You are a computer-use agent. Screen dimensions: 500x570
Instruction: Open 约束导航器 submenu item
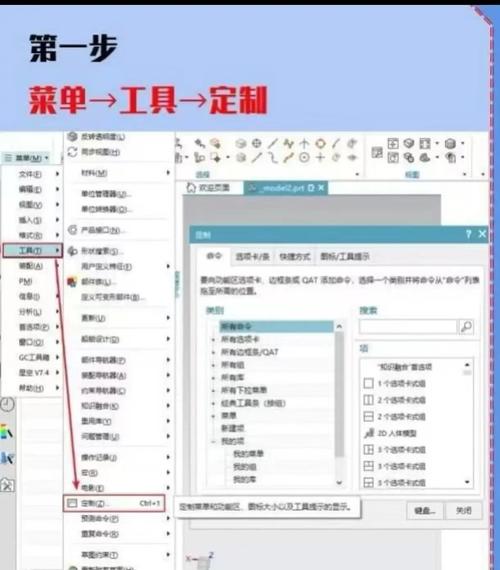[x=118, y=390]
